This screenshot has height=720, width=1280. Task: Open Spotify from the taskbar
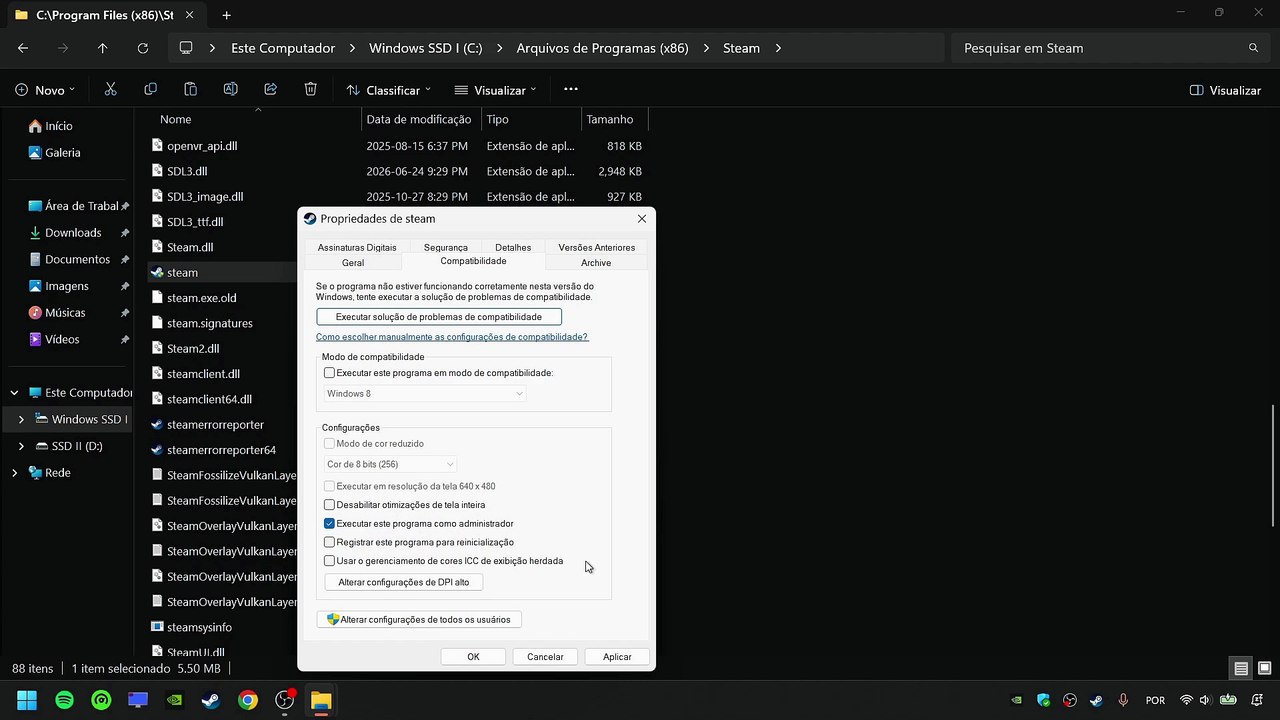[64, 700]
